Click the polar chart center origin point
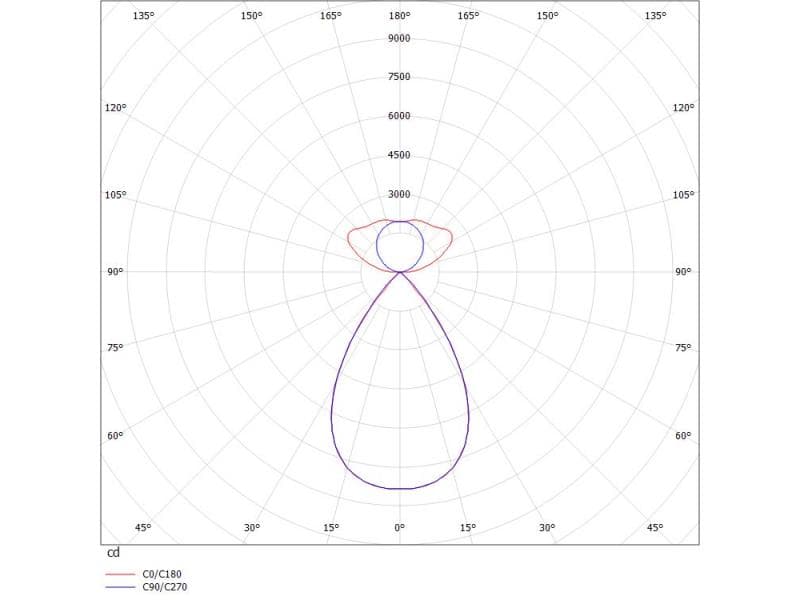The width and height of the screenshot is (800, 600). [x=400, y=272]
